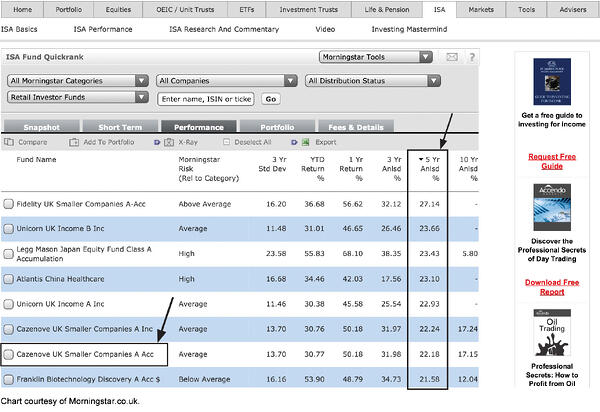Sort by Morningstar Risk column header
The image size is (600, 412).
pos(209,169)
